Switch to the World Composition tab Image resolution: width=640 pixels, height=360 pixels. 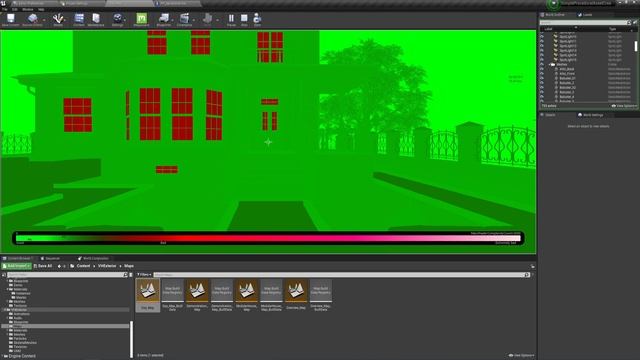click(x=93, y=258)
